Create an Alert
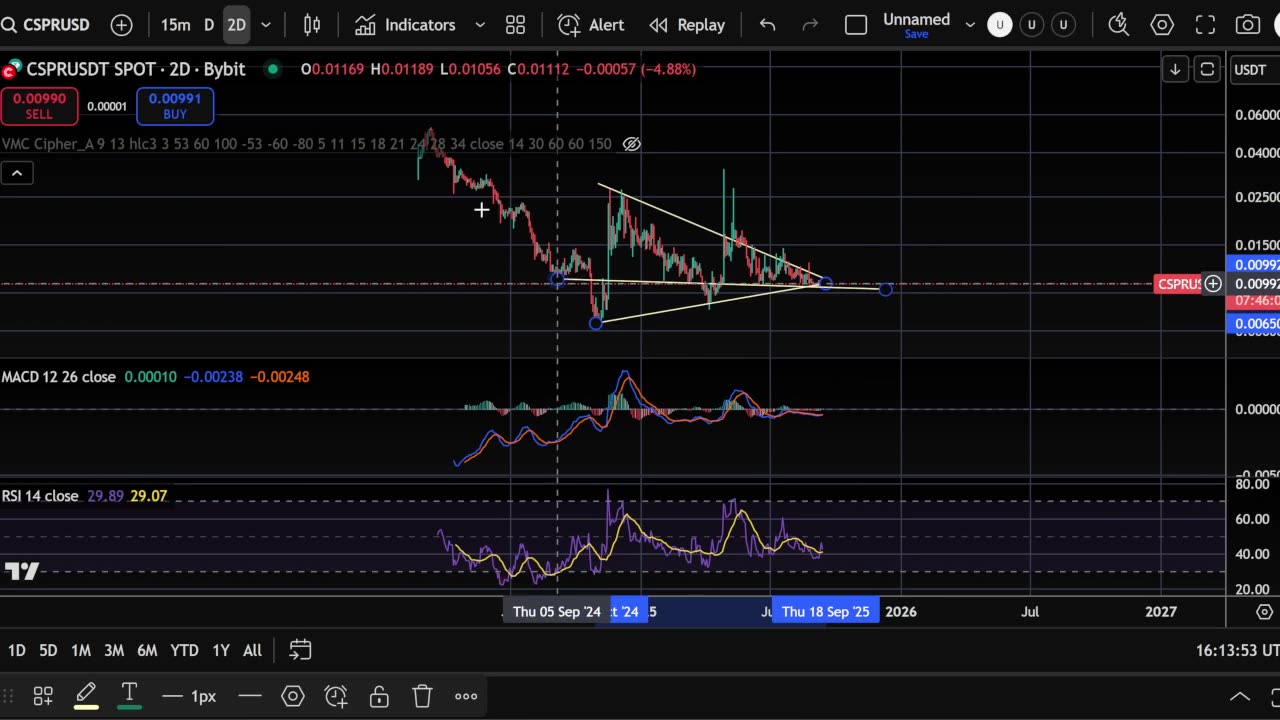Viewport: 1280px width, 720px height. (591, 25)
